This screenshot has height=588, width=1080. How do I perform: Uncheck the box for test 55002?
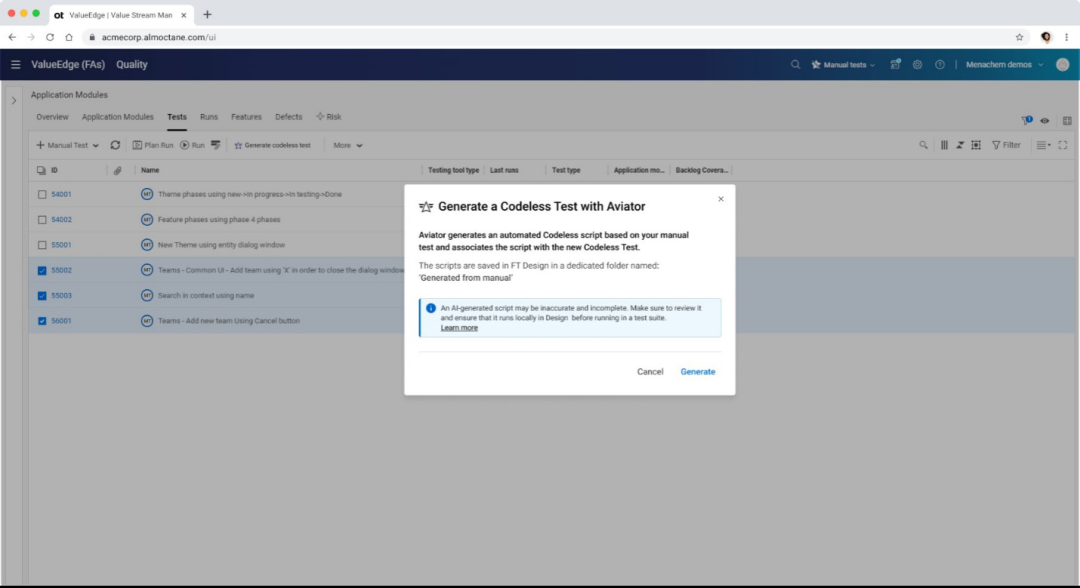(x=42, y=271)
